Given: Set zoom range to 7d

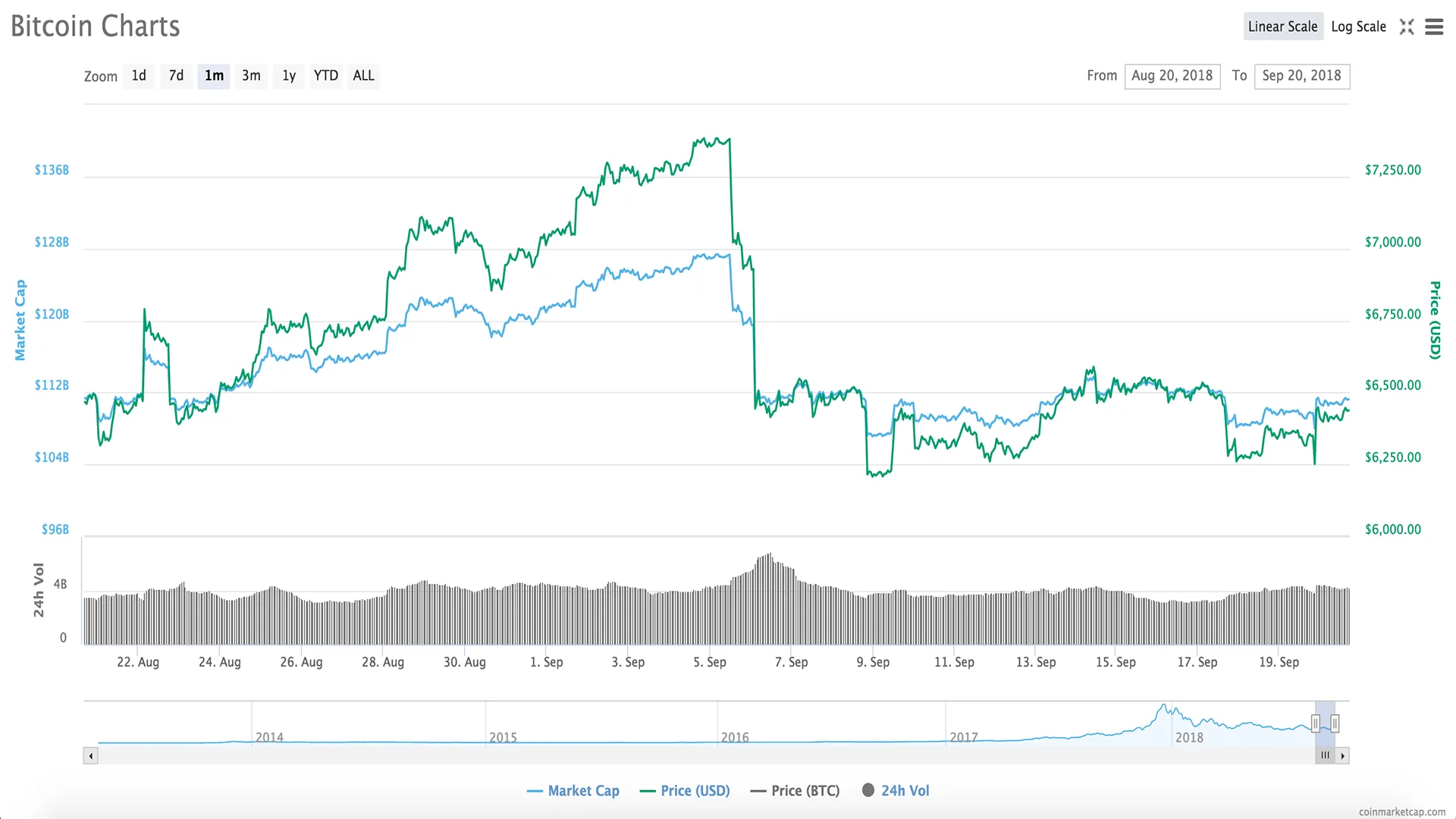Looking at the screenshot, I should tap(176, 76).
